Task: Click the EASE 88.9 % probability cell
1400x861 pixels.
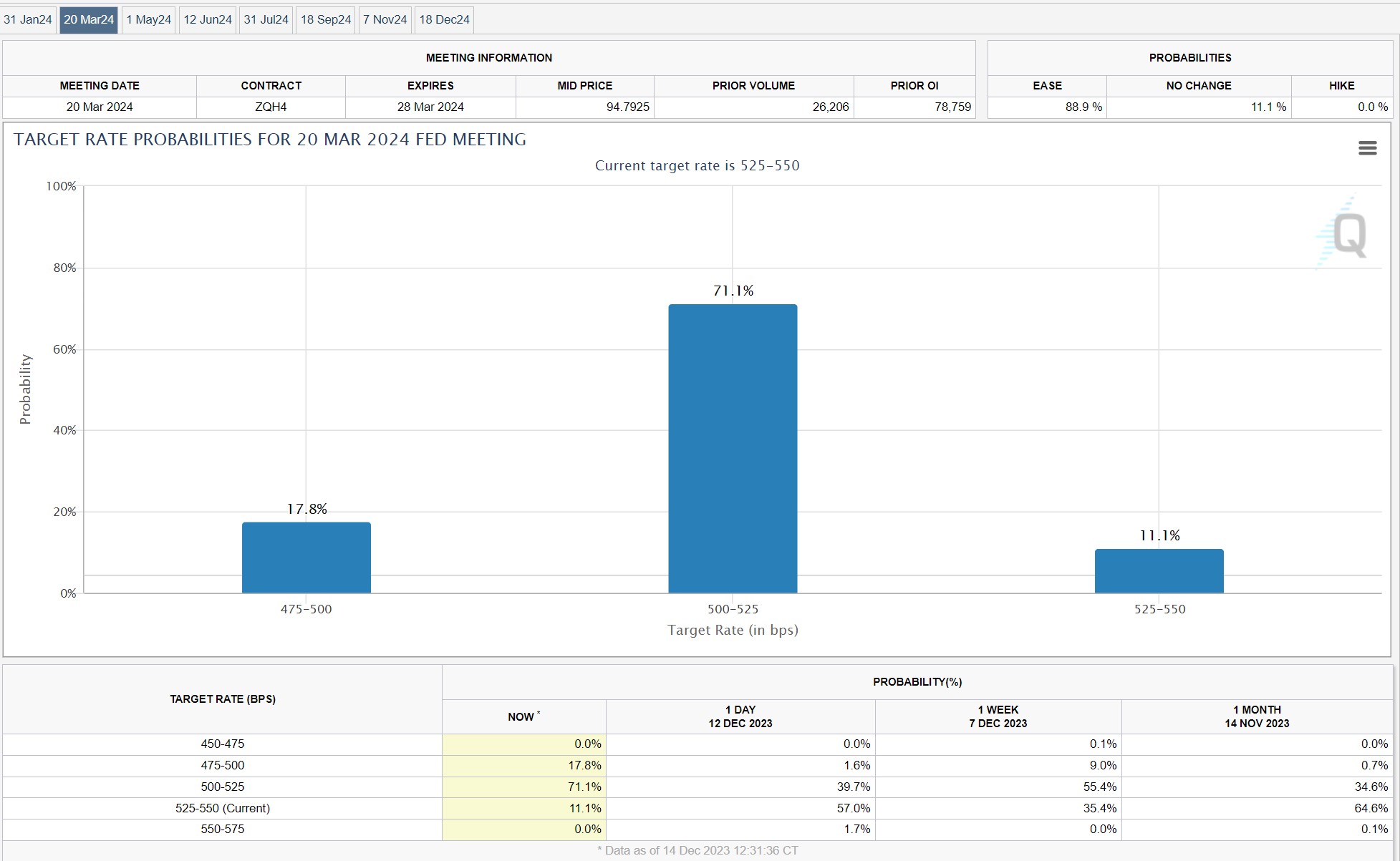Action: pyautogui.click(x=1047, y=107)
